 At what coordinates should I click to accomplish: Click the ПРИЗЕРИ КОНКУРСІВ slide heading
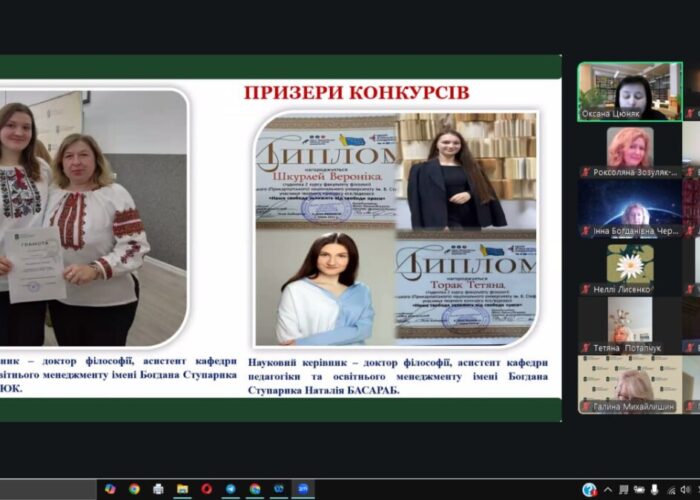tap(356, 93)
